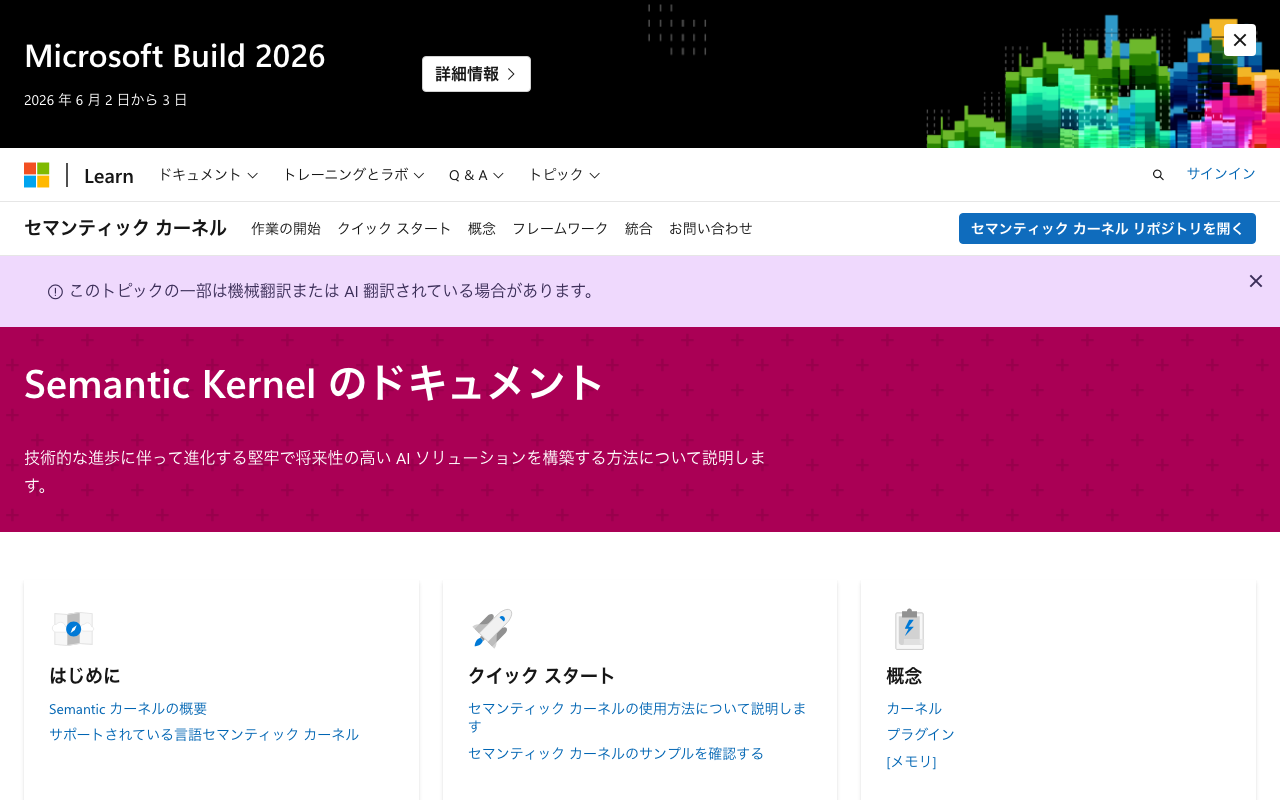Open the search magnifier icon
1280x800 pixels.
[x=1158, y=175]
